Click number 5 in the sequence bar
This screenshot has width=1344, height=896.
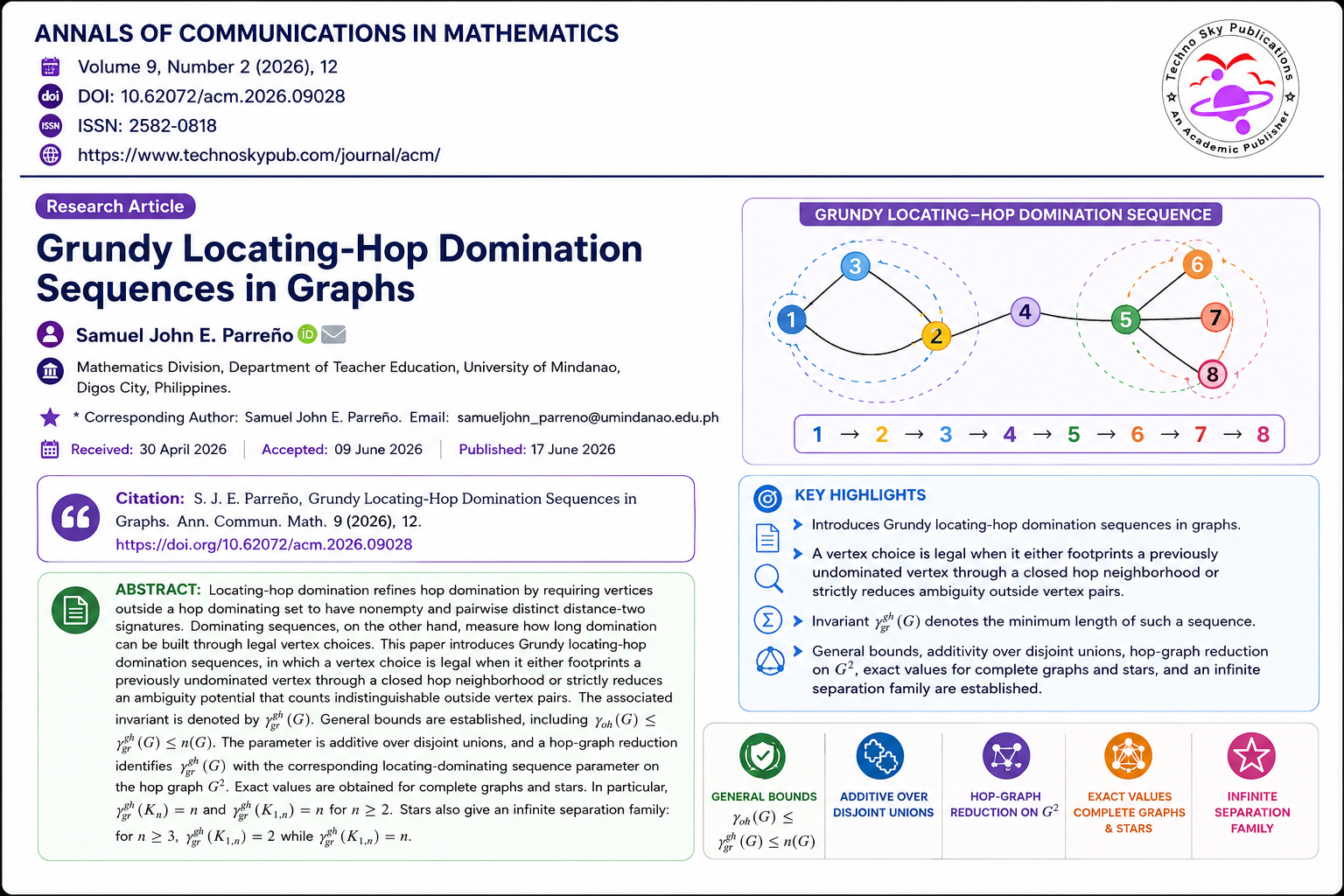pyautogui.click(x=1074, y=434)
